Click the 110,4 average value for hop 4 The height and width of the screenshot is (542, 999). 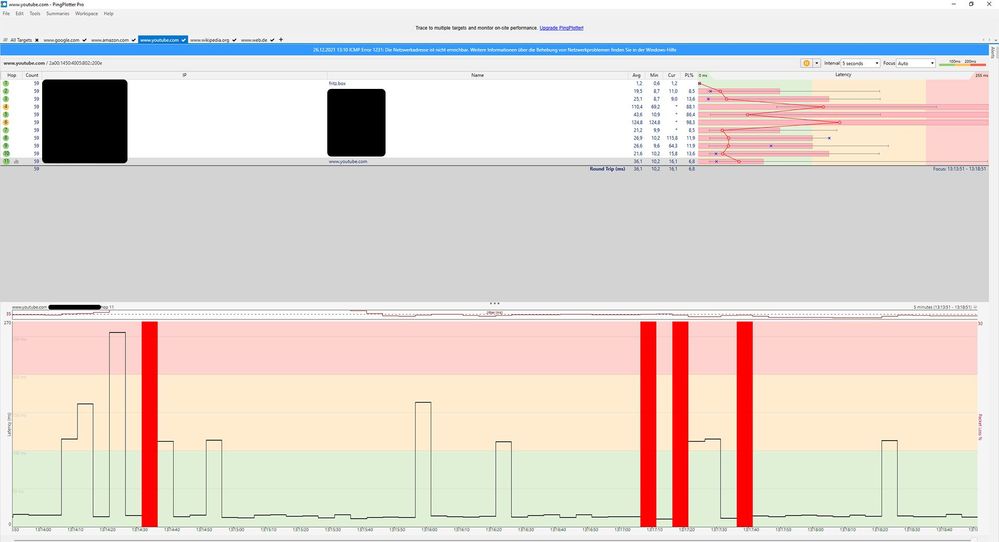tap(636, 107)
